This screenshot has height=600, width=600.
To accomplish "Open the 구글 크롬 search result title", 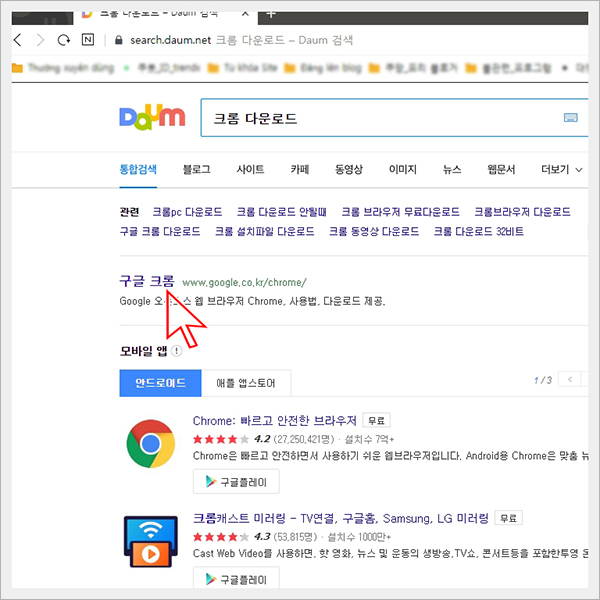I will tap(147, 281).
